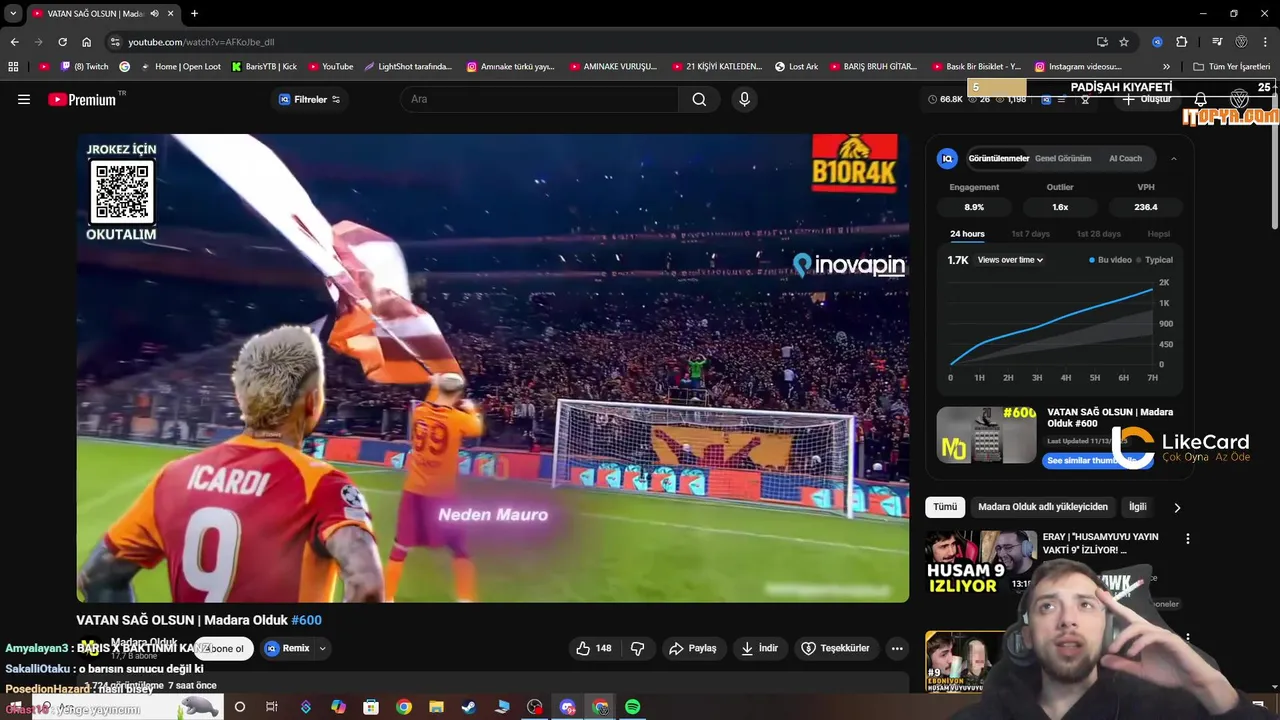Screen dimensions: 1280x720
Task: Open a new browser tab
Action: point(194,13)
